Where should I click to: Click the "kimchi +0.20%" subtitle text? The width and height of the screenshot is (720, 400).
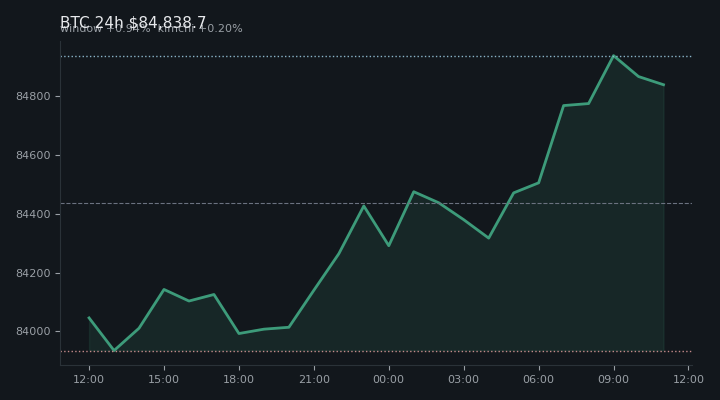pos(200,28)
